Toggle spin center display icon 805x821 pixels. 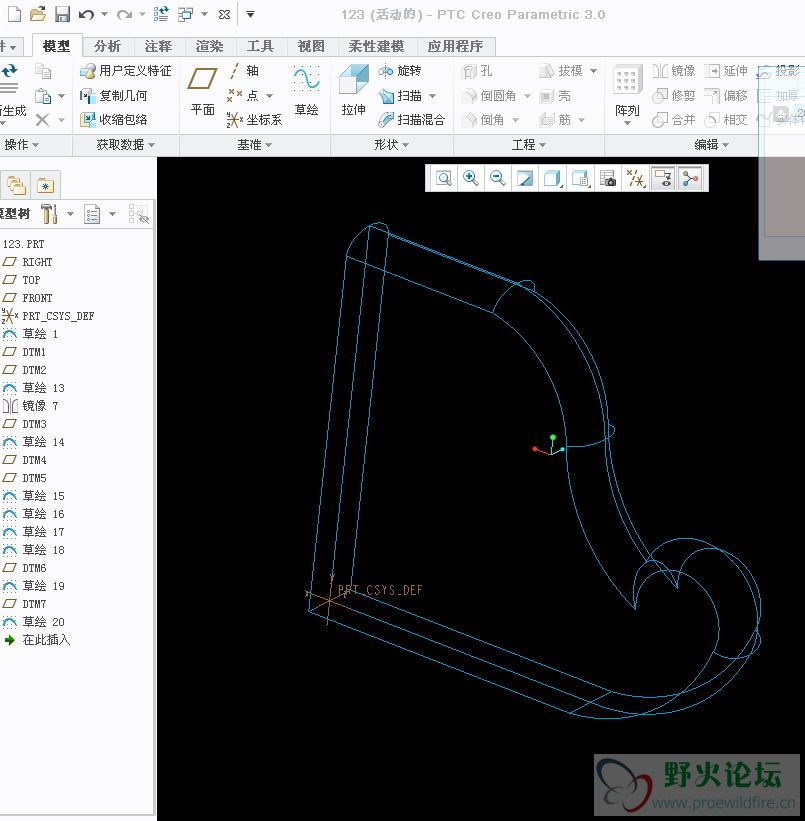pyautogui.click(x=690, y=179)
